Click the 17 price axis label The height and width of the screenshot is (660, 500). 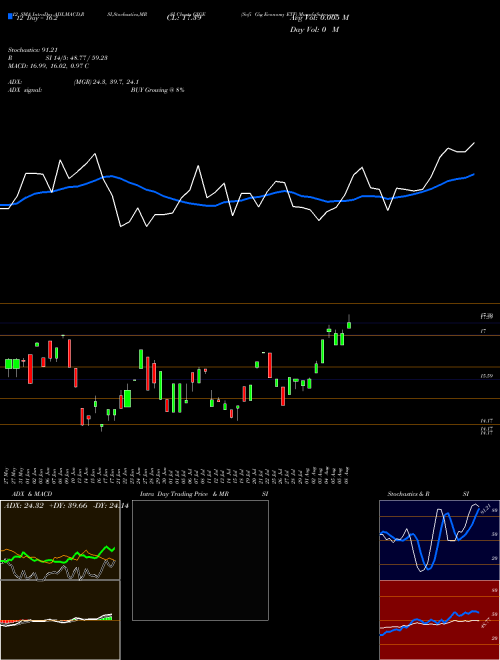coord(483,332)
